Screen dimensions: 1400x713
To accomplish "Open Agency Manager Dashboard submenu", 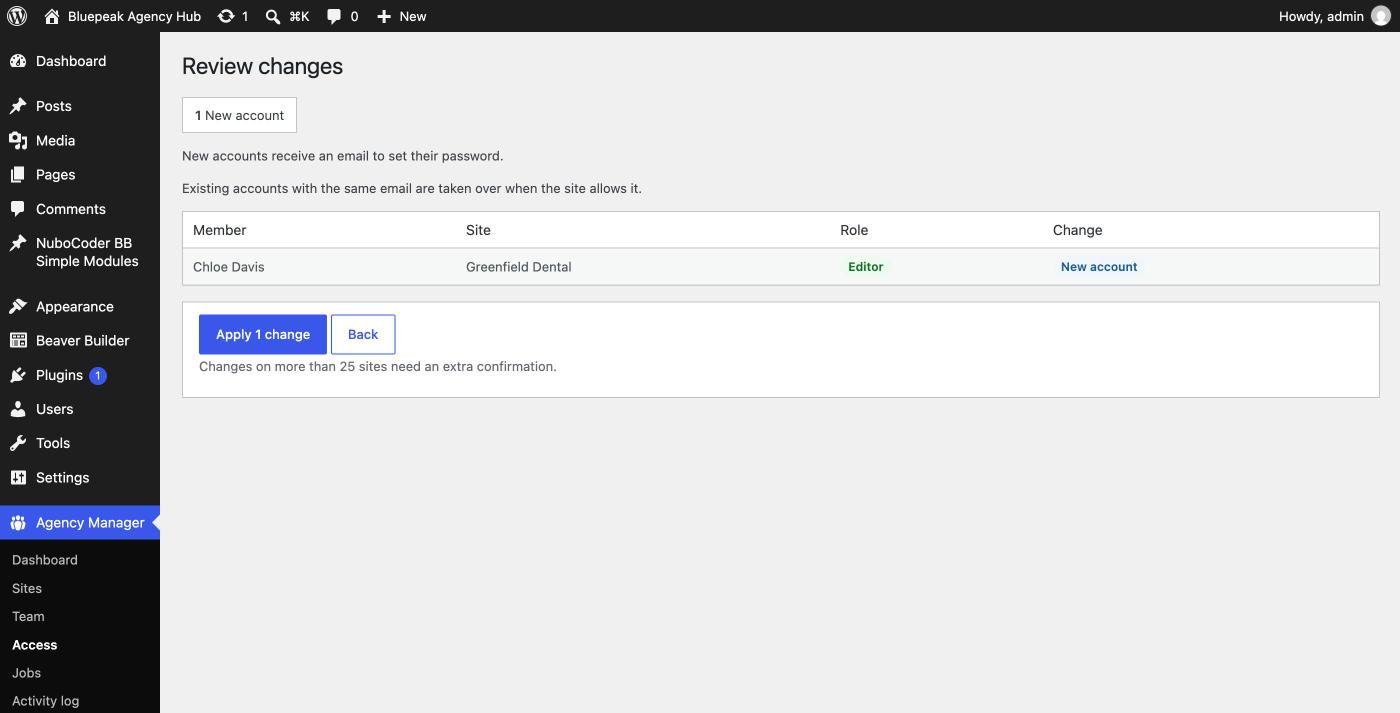I will coord(45,560).
